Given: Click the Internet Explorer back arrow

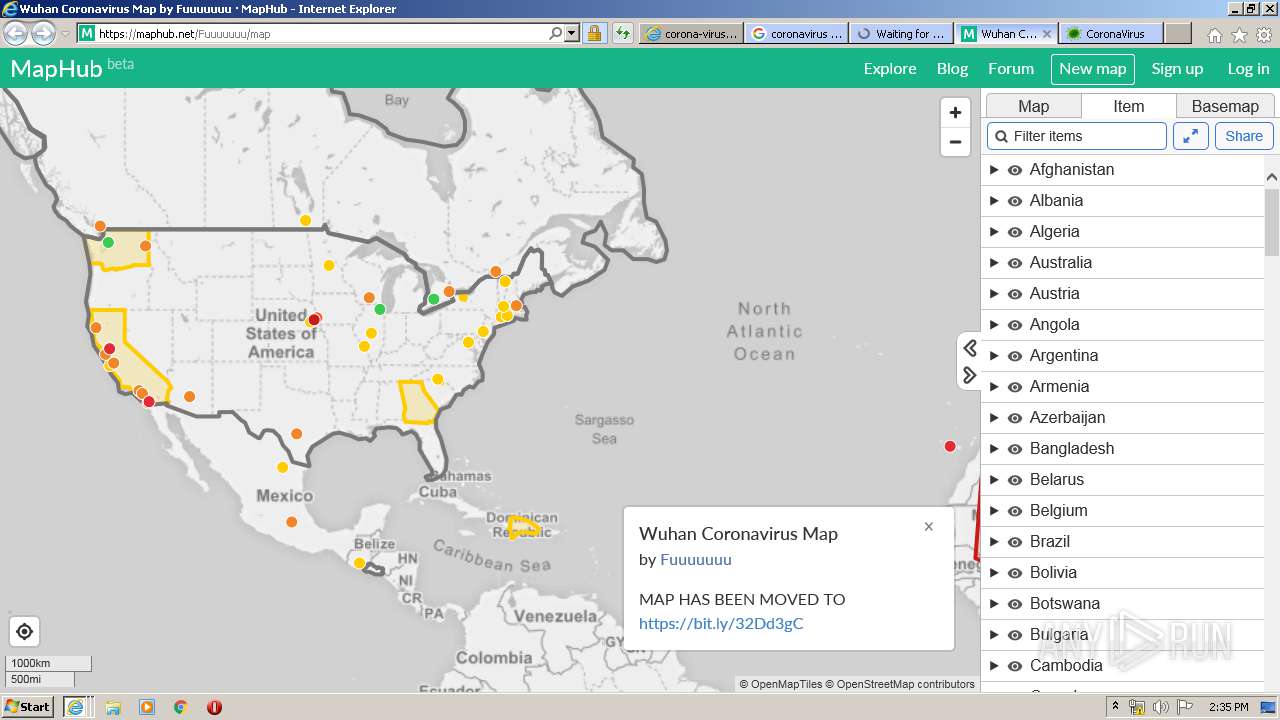Looking at the screenshot, I should tap(16, 33).
